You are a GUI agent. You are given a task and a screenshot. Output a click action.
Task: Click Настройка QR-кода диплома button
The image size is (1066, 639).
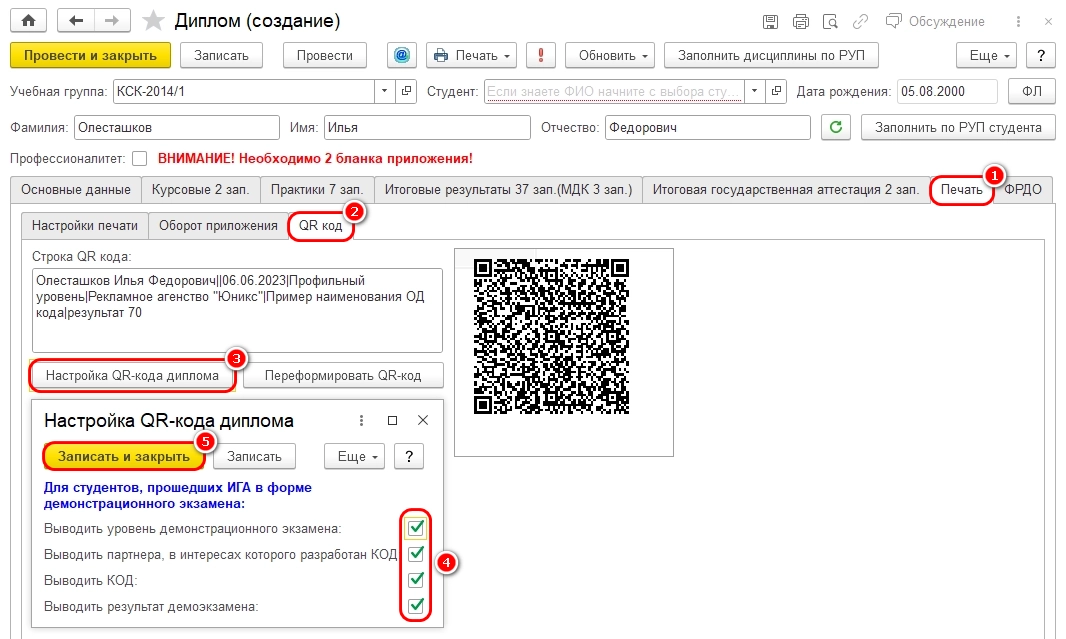(x=133, y=375)
